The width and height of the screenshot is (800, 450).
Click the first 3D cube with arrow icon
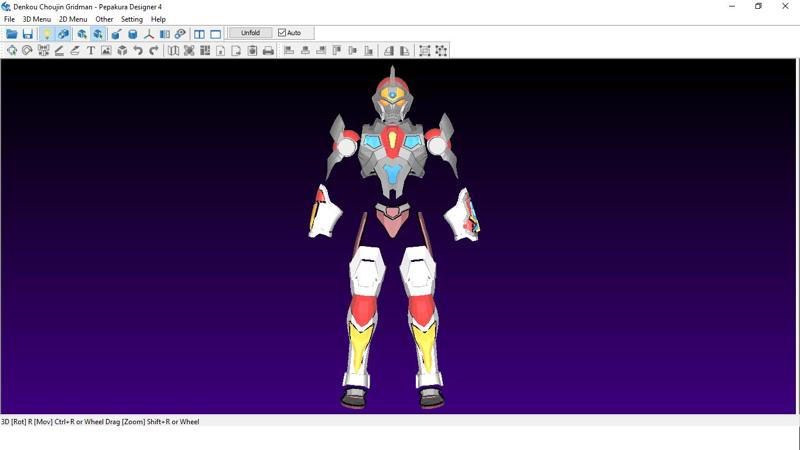coord(82,34)
